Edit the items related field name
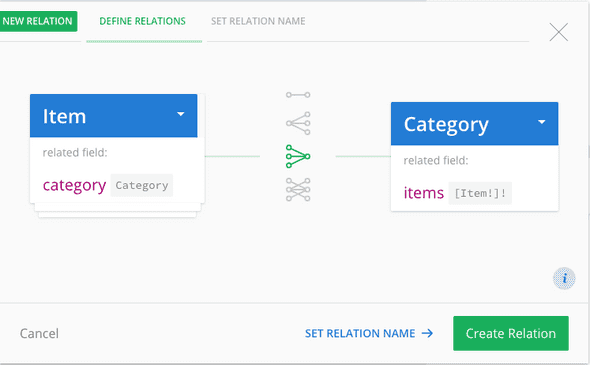Viewport: 590px width, 365px height. (424, 193)
